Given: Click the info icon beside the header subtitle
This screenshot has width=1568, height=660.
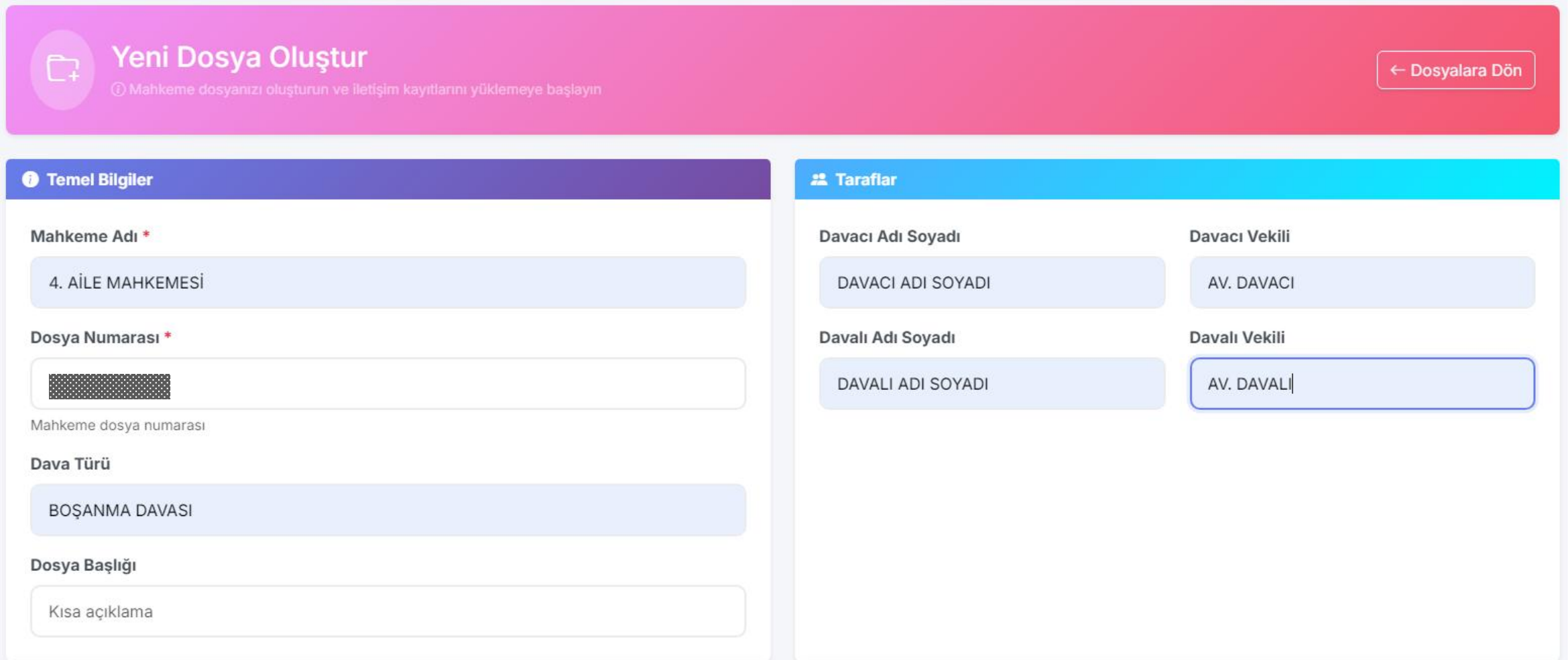Looking at the screenshot, I should pyautogui.click(x=118, y=89).
